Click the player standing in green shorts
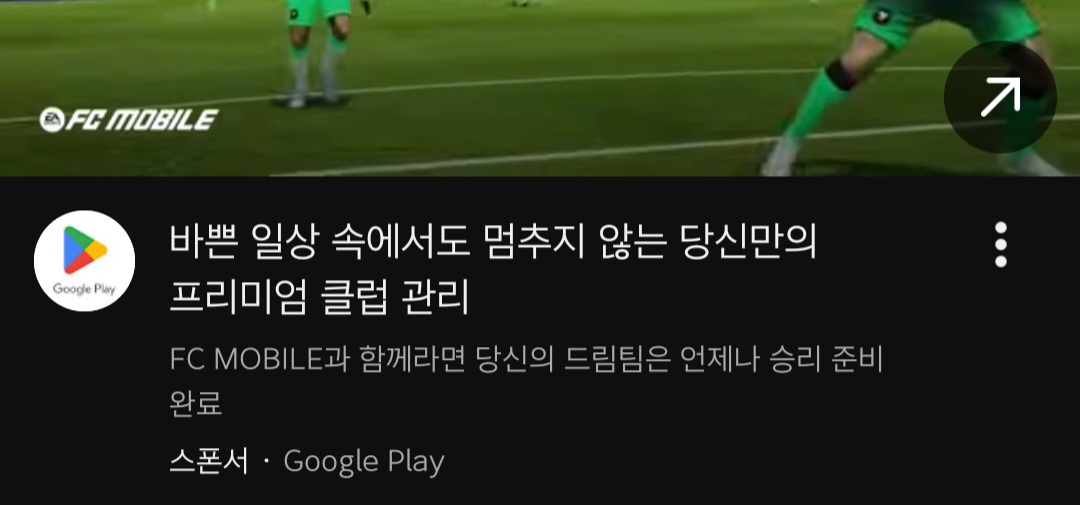The width and height of the screenshot is (1080, 505). 319,52
